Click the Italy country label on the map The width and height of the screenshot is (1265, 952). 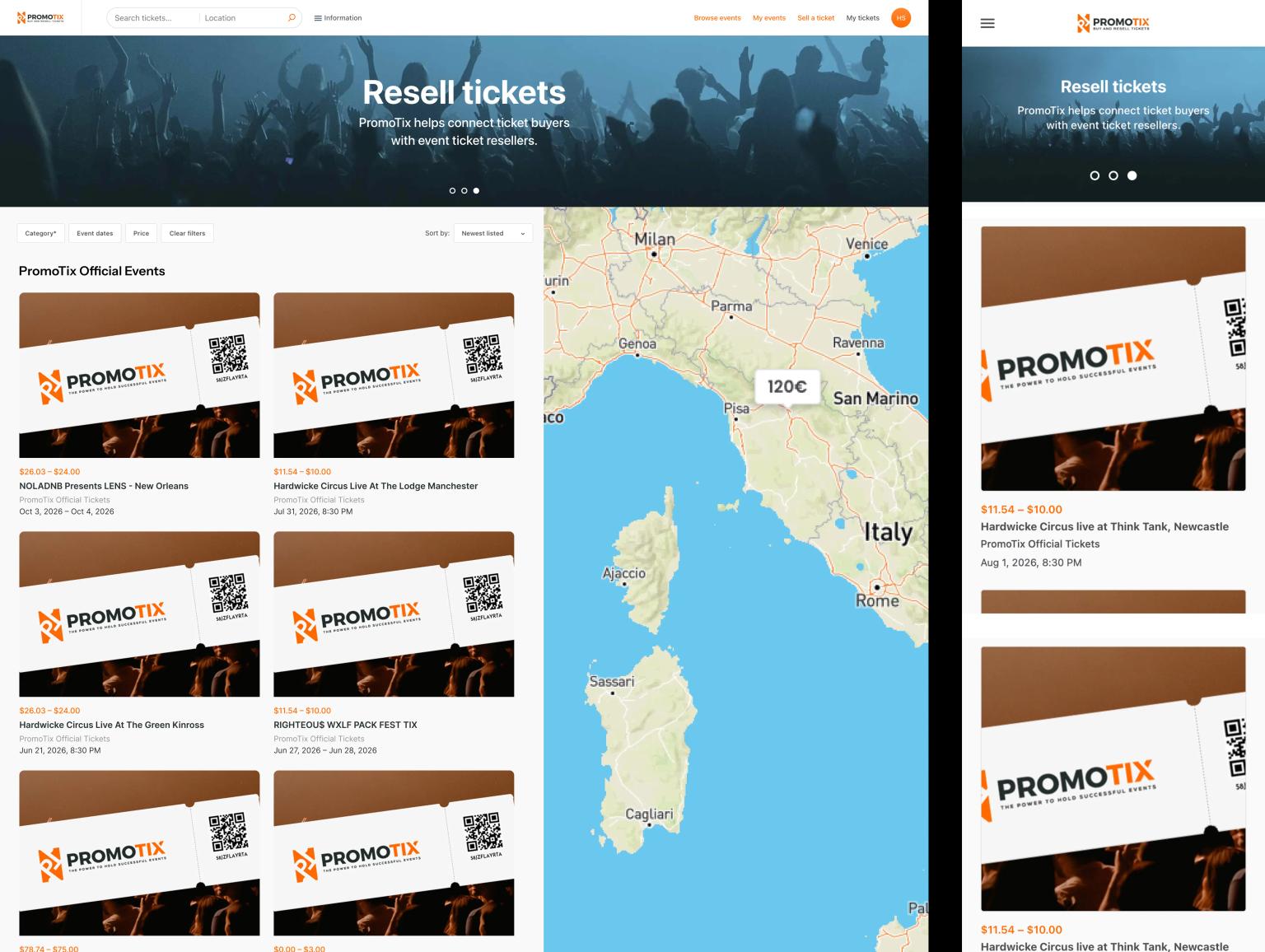tap(888, 532)
